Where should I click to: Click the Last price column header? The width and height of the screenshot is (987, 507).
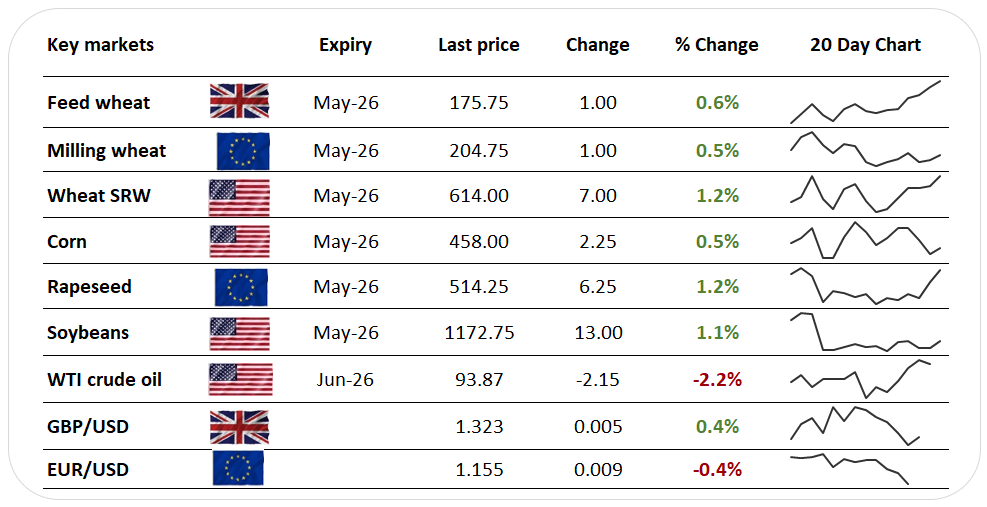point(479,45)
